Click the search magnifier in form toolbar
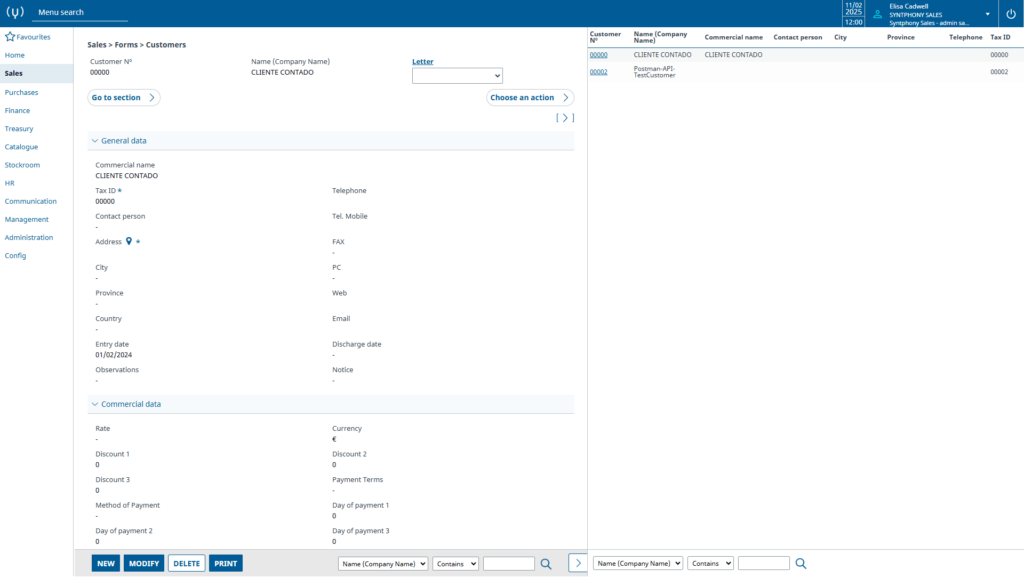The width and height of the screenshot is (1024, 578). (546, 564)
